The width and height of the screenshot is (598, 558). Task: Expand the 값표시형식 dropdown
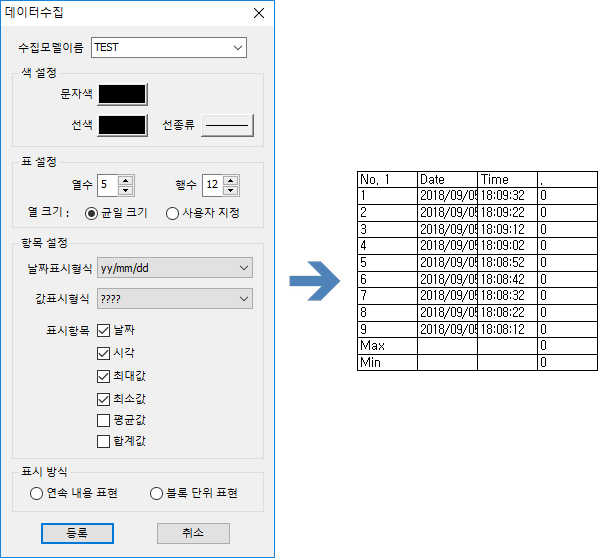(175, 299)
